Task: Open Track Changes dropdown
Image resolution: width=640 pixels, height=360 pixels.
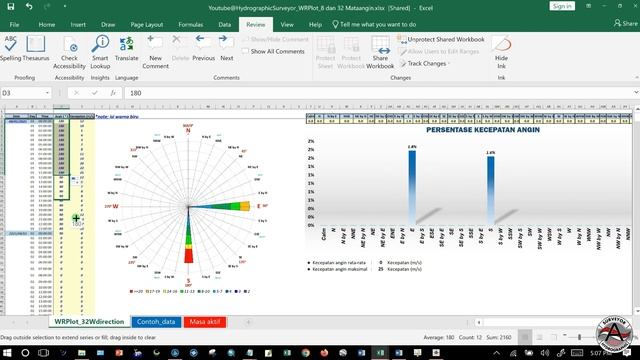Action: (x=425, y=64)
